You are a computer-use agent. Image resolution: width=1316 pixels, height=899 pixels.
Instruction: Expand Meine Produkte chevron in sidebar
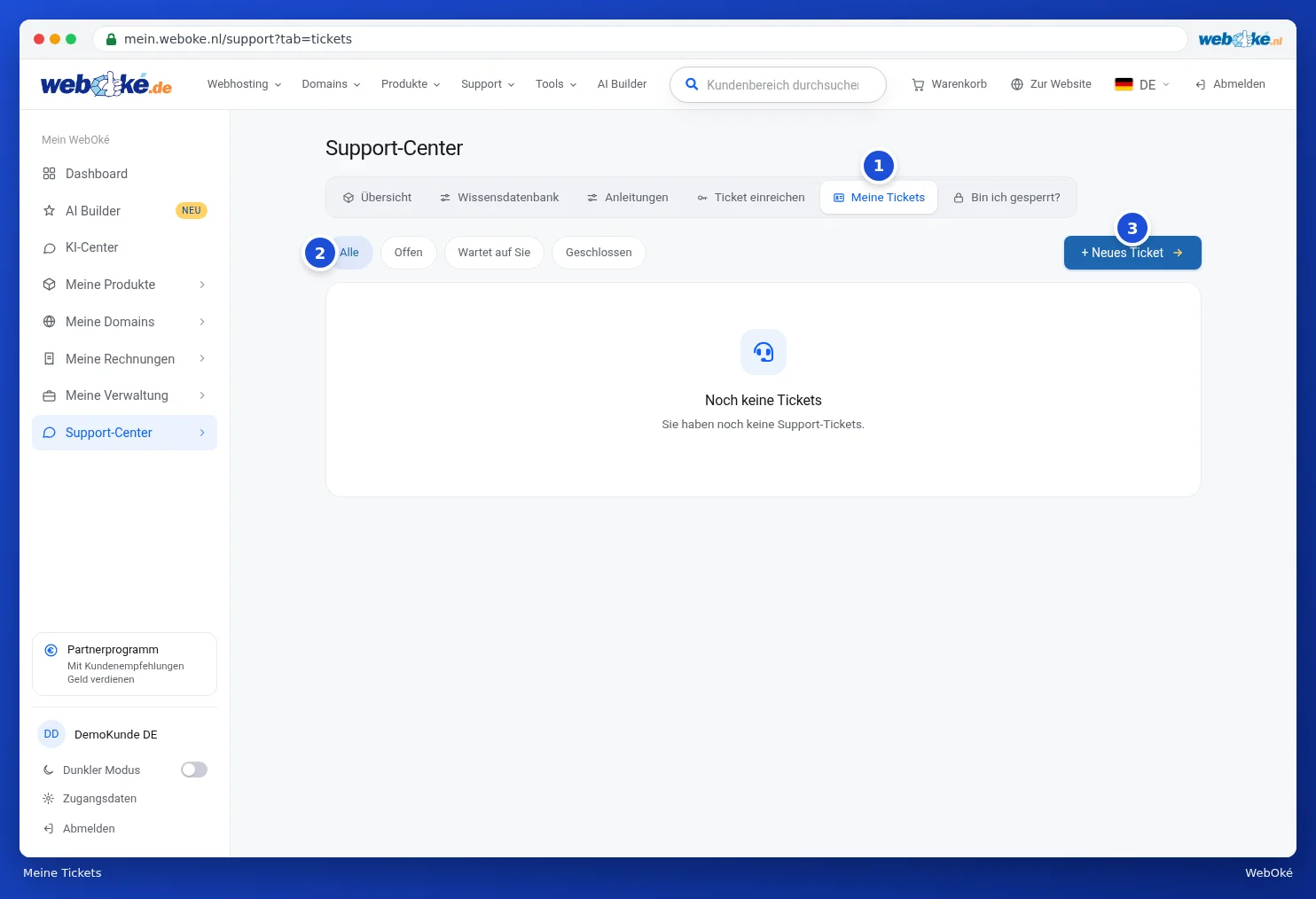(x=202, y=285)
